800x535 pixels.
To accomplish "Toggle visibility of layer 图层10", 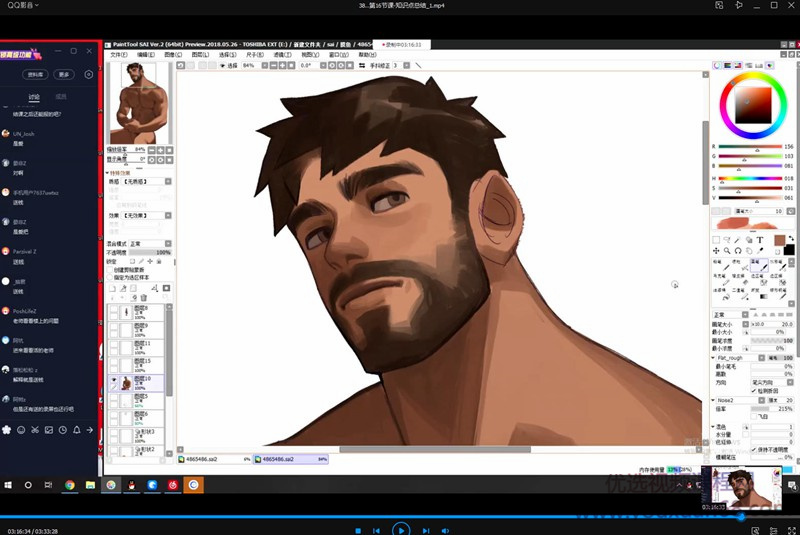I will [113, 382].
